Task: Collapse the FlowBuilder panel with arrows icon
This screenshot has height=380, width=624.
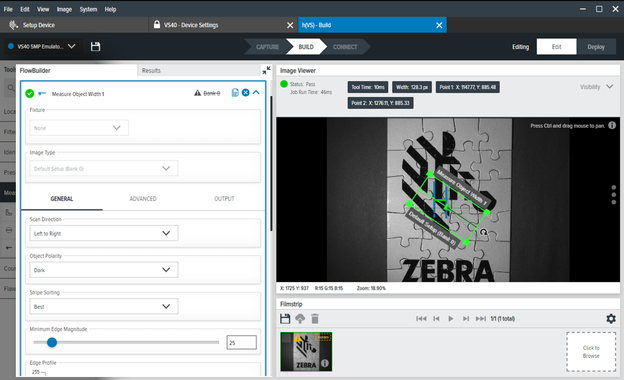Action: point(266,70)
